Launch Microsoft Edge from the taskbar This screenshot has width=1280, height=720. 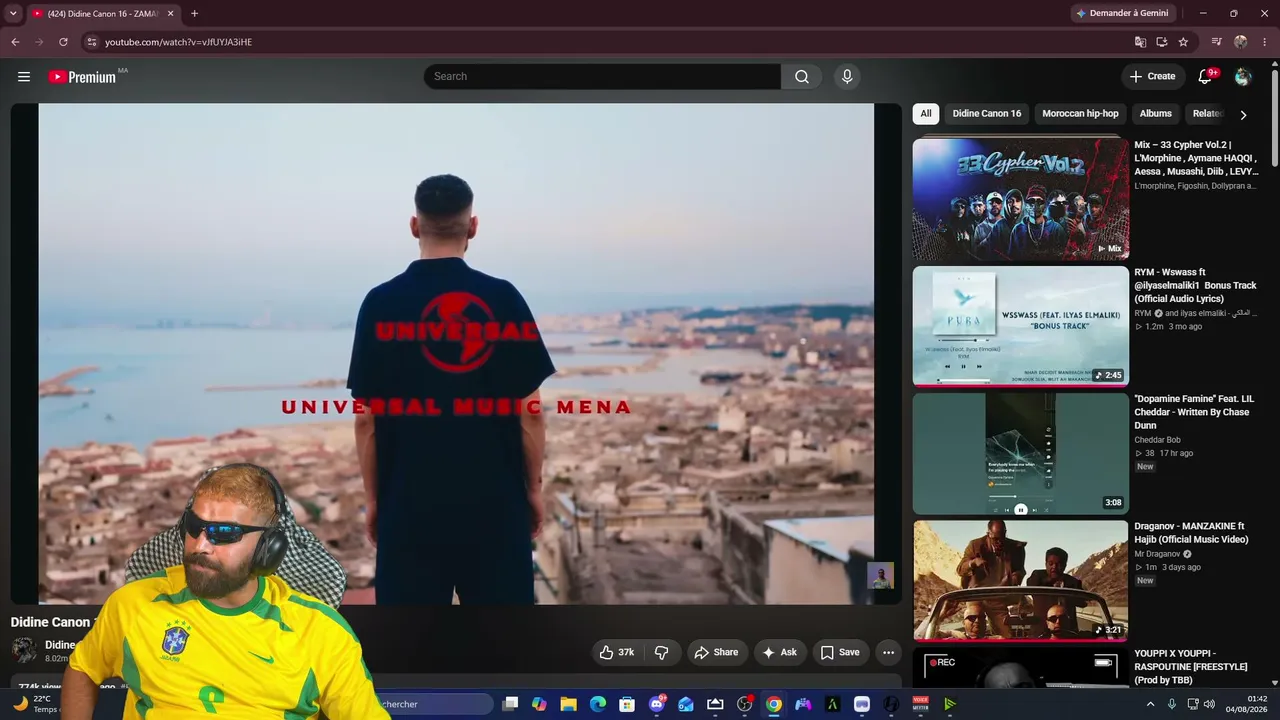pos(598,704)
